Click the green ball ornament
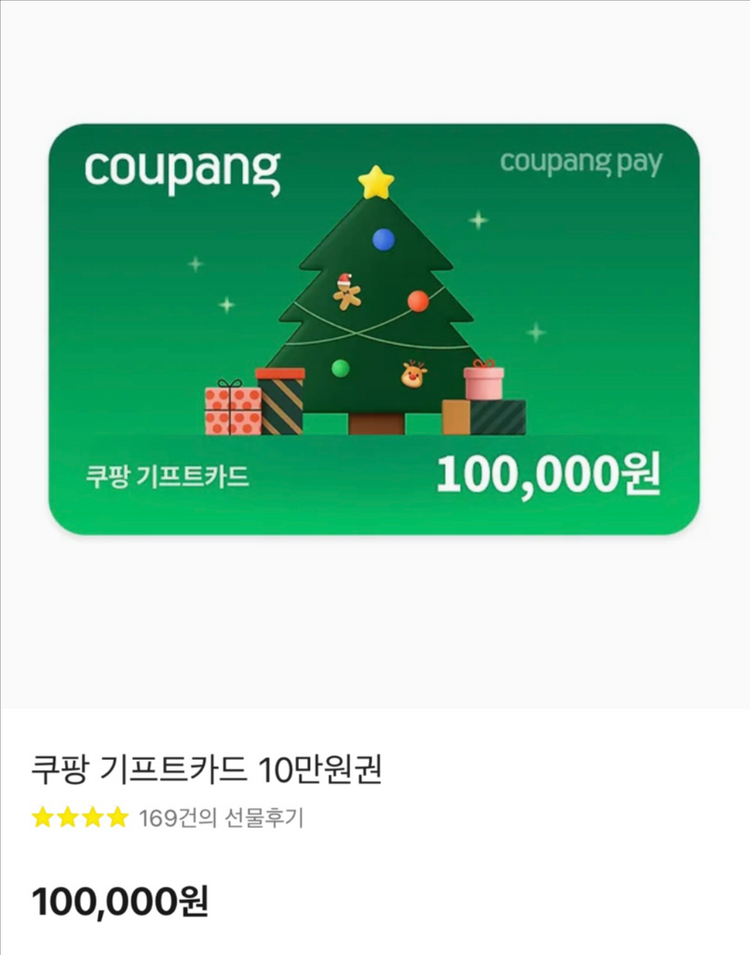The height and width of the screenshot is (955, 750). [x=340, y=368]
